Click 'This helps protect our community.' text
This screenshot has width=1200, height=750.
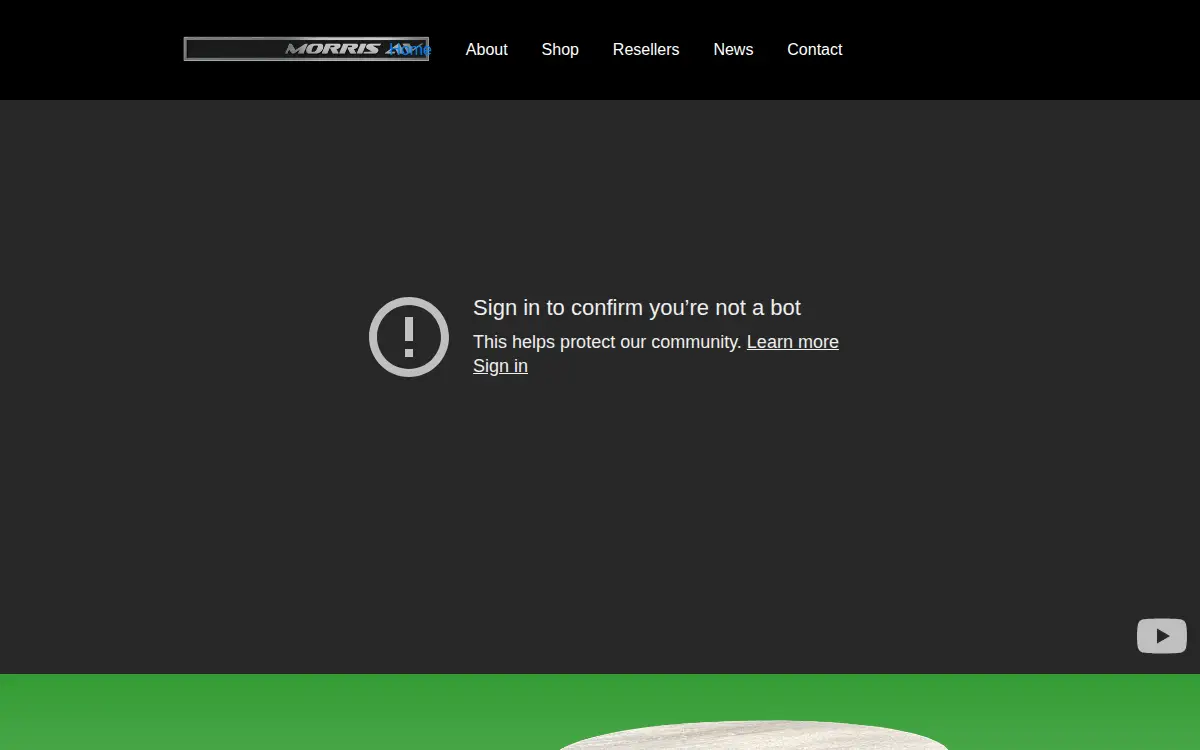tap(607, 342)
